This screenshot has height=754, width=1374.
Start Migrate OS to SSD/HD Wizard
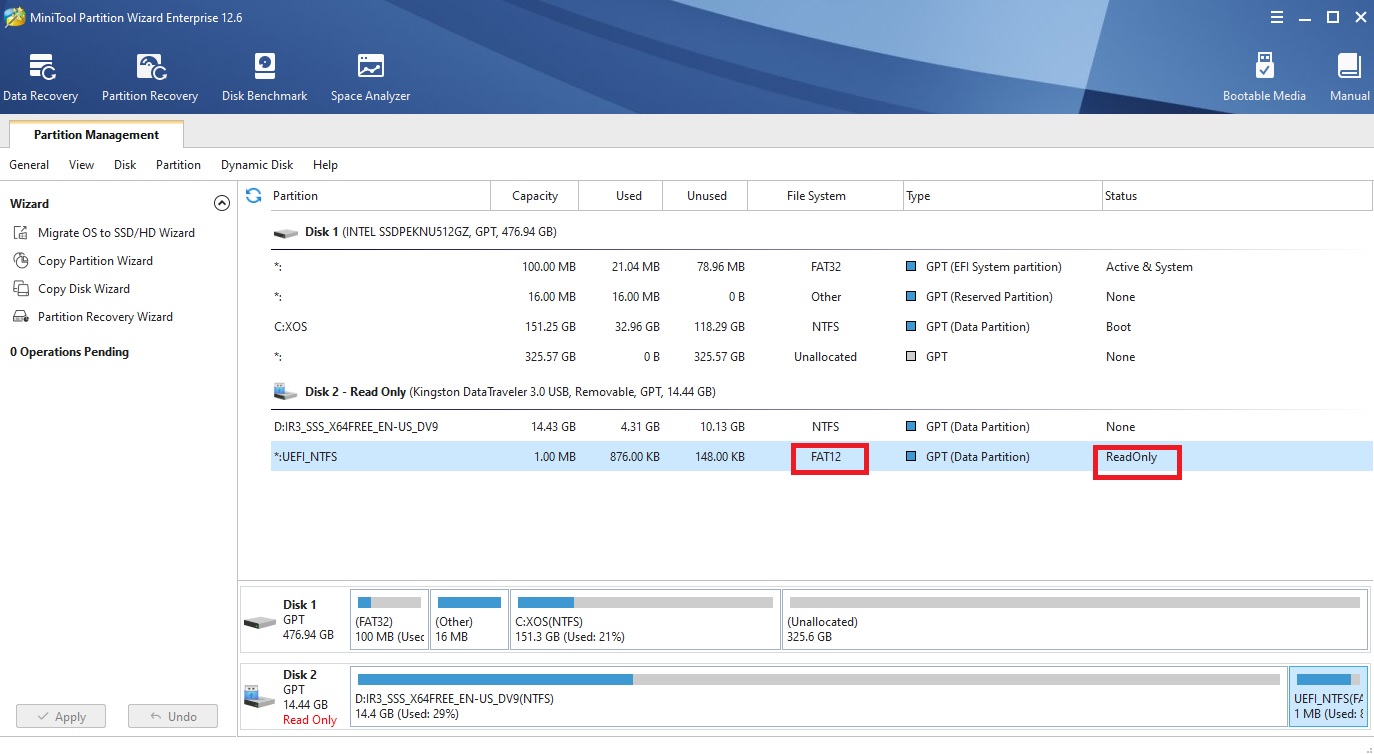click(116, 233)
